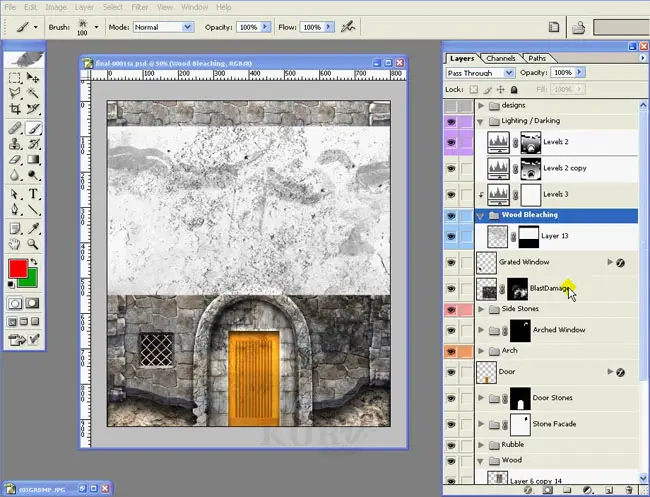Enable airbrush option in options bar

pos(348,27)
